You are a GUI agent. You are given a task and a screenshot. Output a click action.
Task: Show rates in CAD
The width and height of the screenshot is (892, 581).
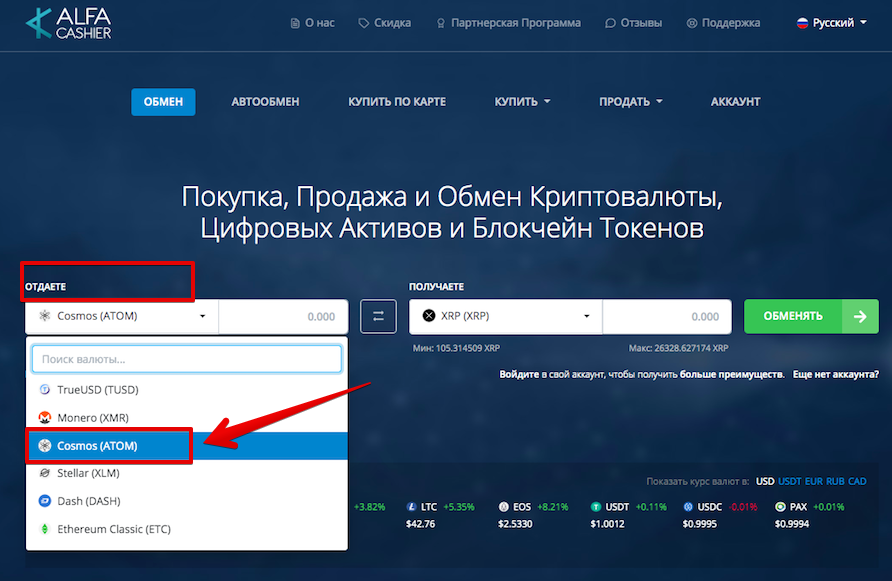point(857,481)
